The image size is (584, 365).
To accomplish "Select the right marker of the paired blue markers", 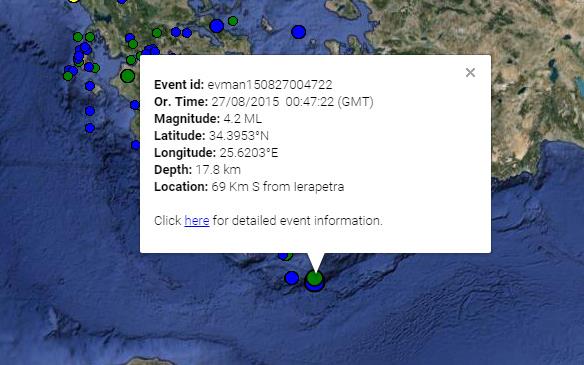I will coord(187,33).
